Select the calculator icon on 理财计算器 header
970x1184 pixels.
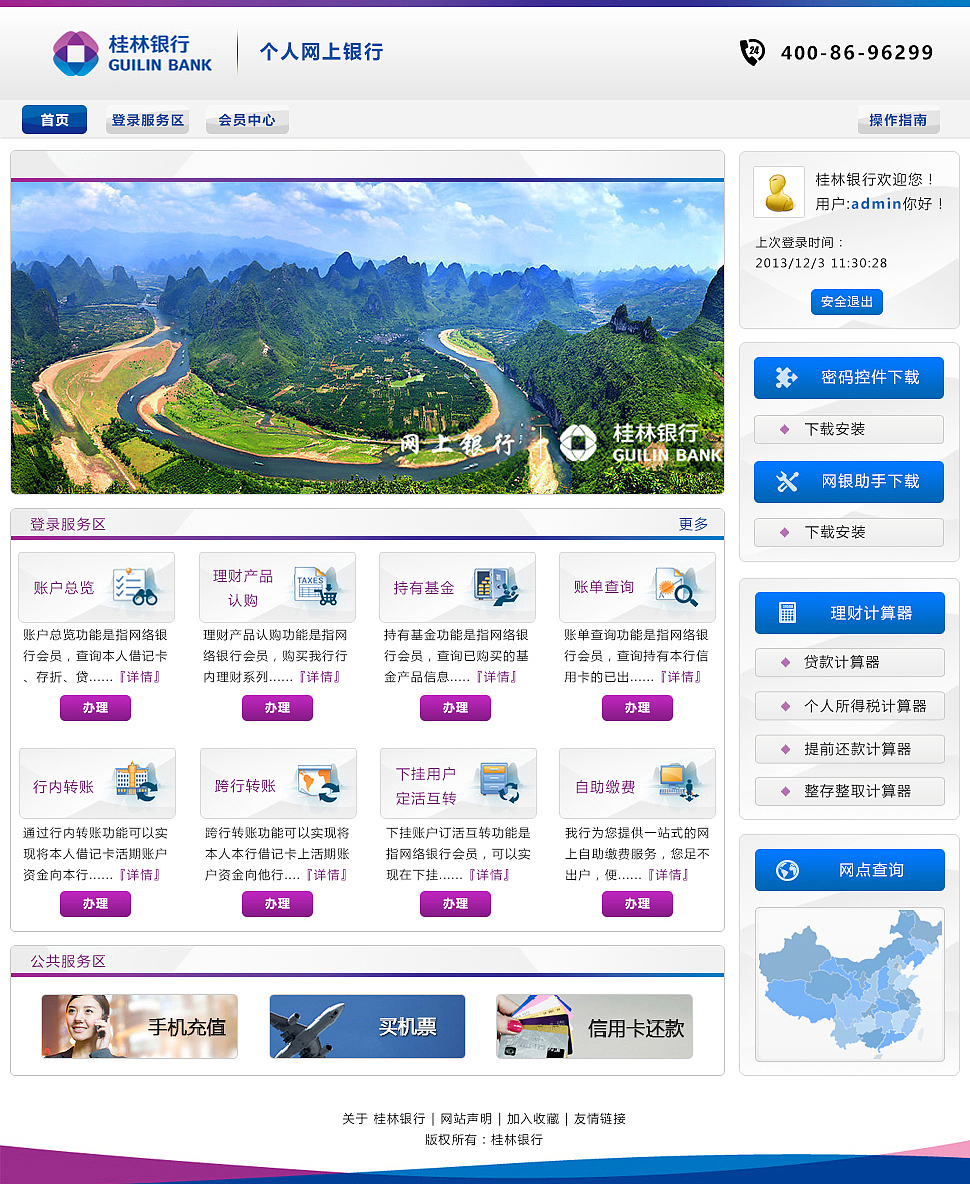789,611
